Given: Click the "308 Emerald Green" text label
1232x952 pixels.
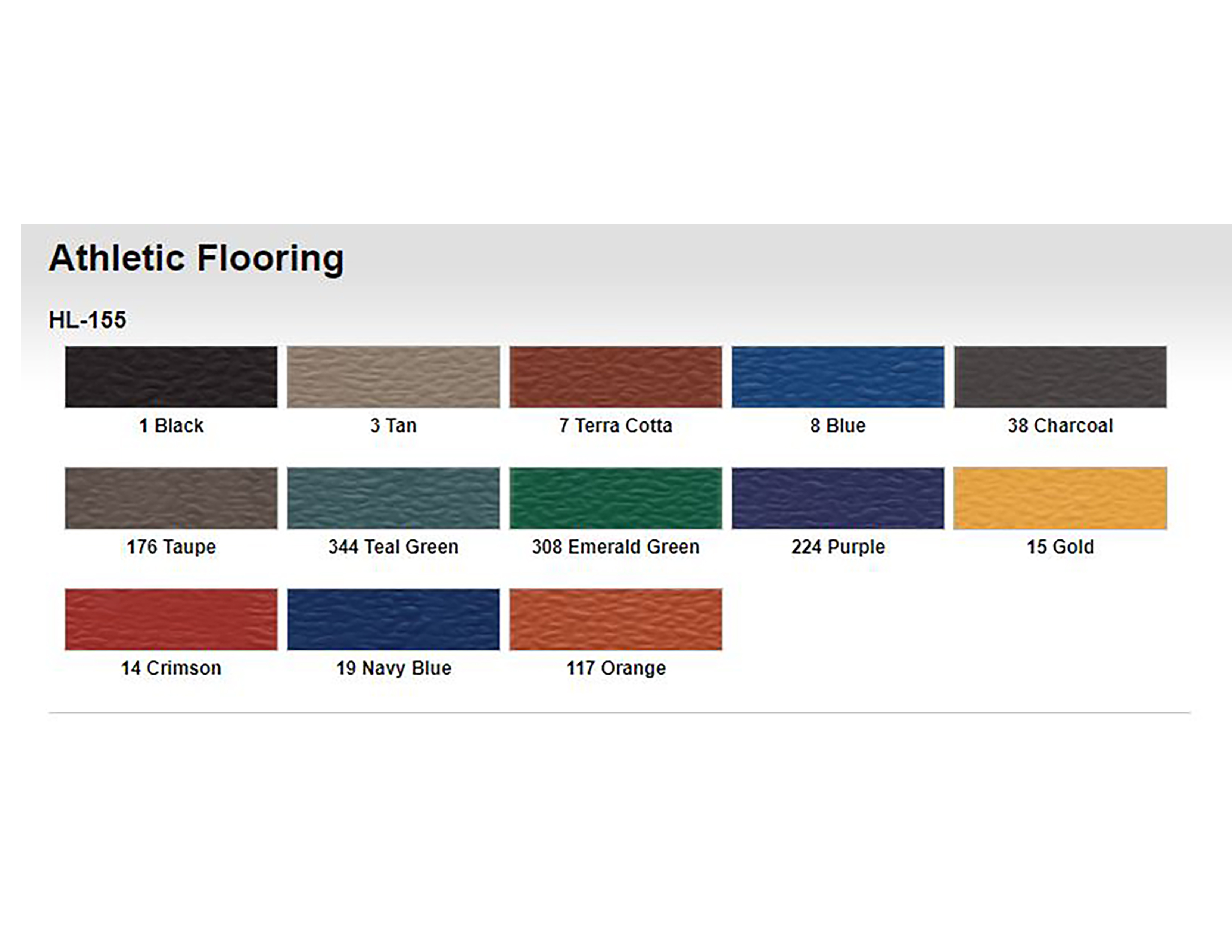Looking at the screenshot, I should [615, 547].
